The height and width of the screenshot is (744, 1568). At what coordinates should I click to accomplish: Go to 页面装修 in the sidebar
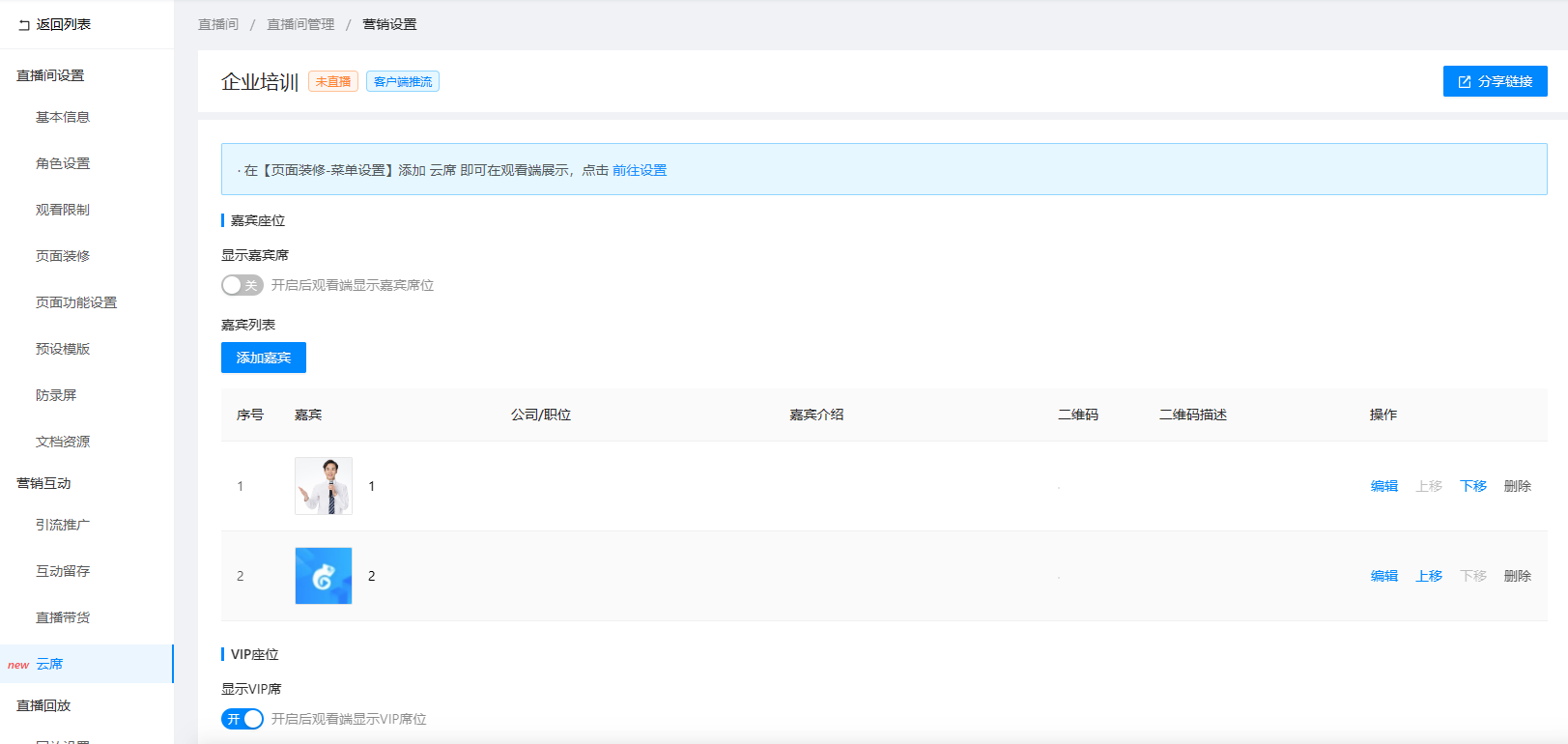coord(63,256)
